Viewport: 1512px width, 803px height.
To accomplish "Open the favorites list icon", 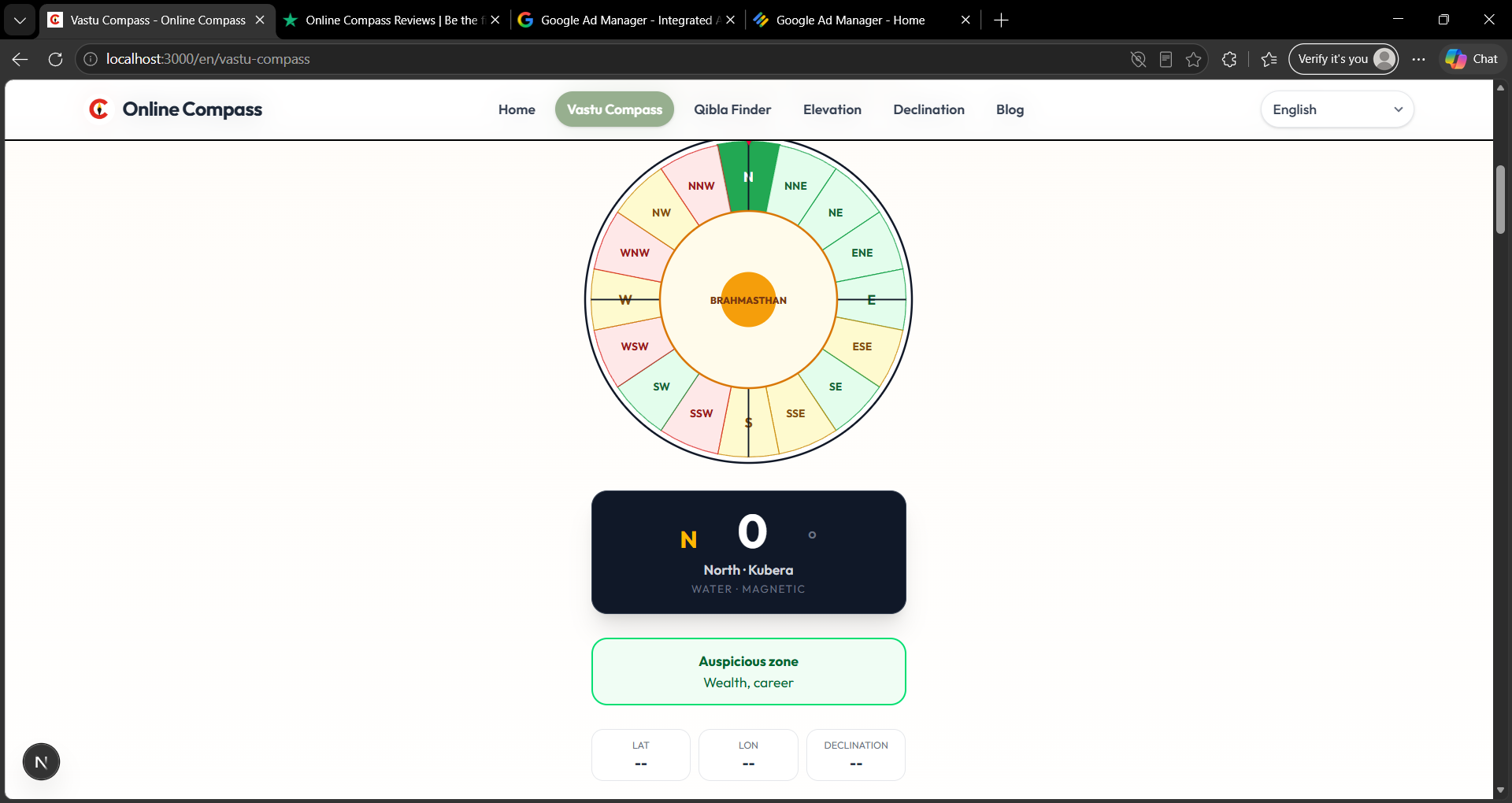I will click(1269, 59).
